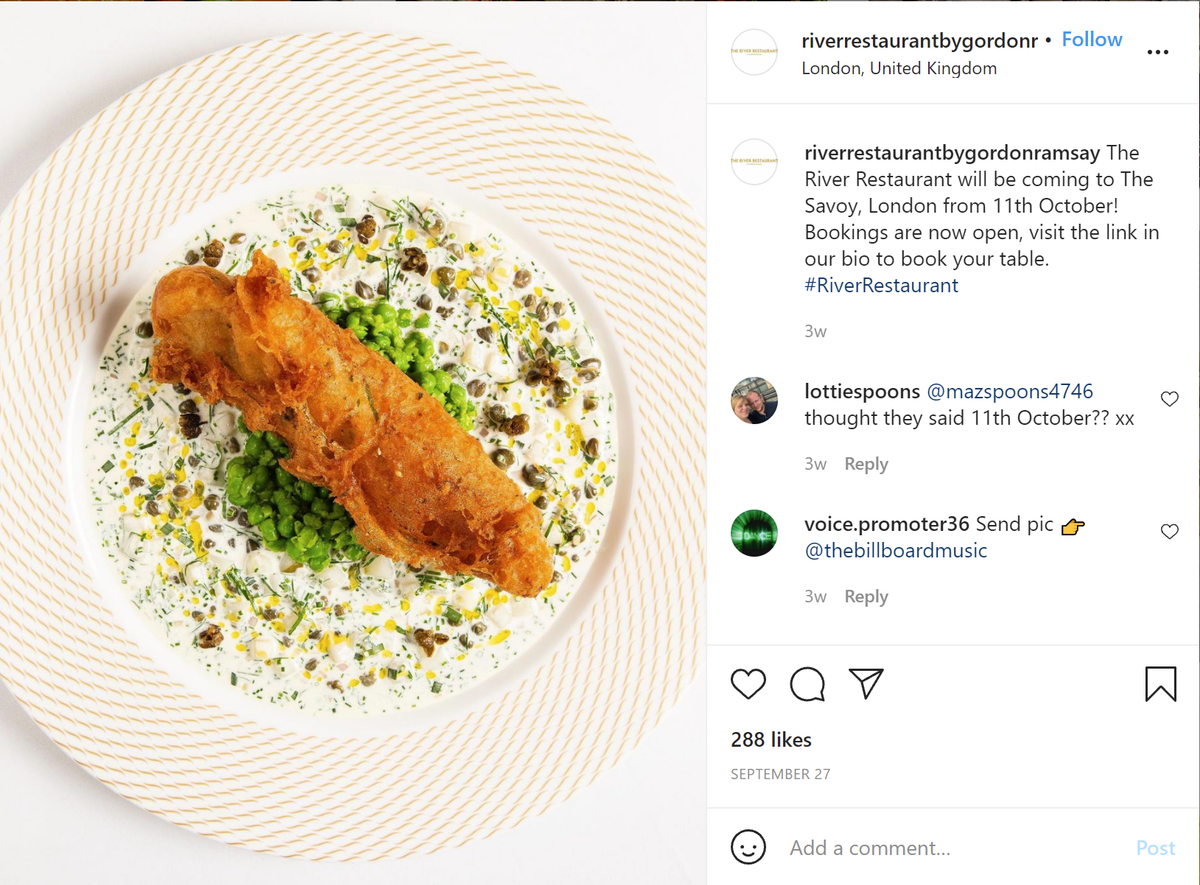Save the post with the bookmark icon
1200x885 pixels.
point(1160,684)
